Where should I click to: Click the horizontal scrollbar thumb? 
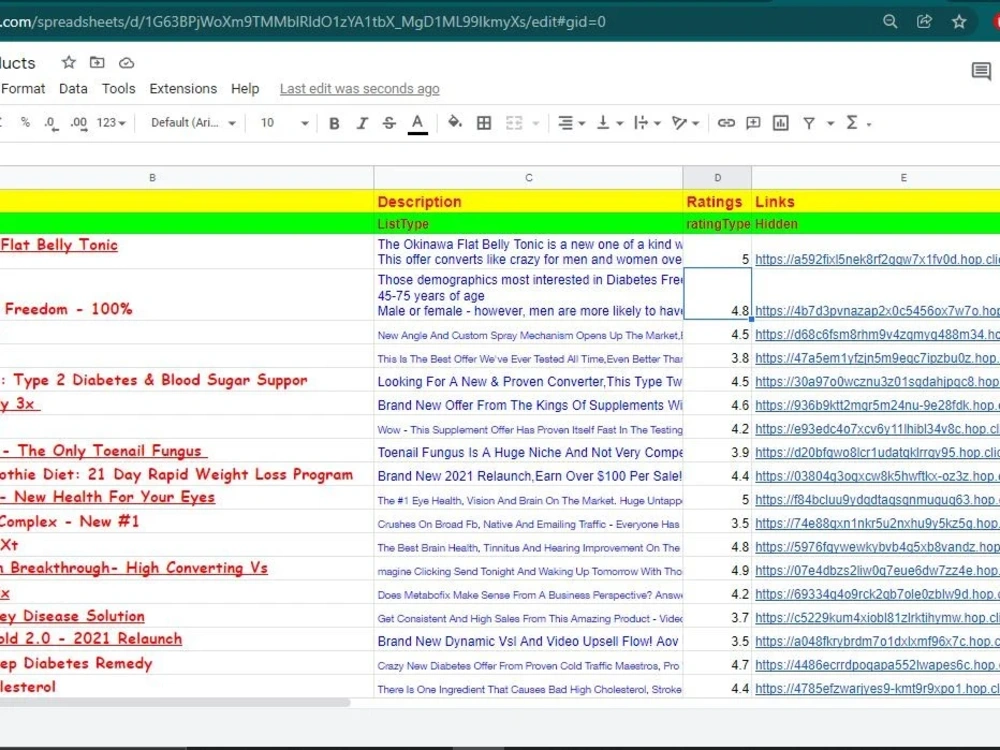click(x=175, y=702)
